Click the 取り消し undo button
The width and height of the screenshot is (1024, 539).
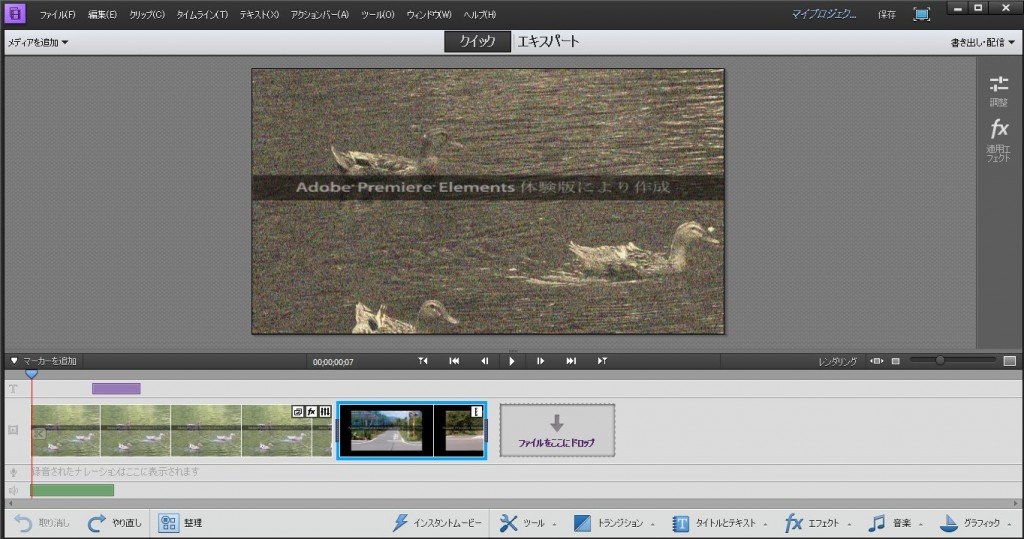pyautogui.click(x=42, y=523)
